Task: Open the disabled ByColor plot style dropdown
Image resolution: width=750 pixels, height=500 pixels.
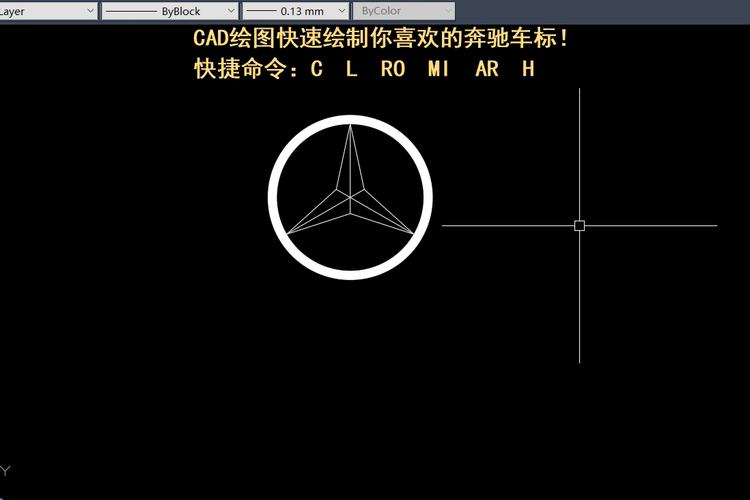Action: [404, 11]
